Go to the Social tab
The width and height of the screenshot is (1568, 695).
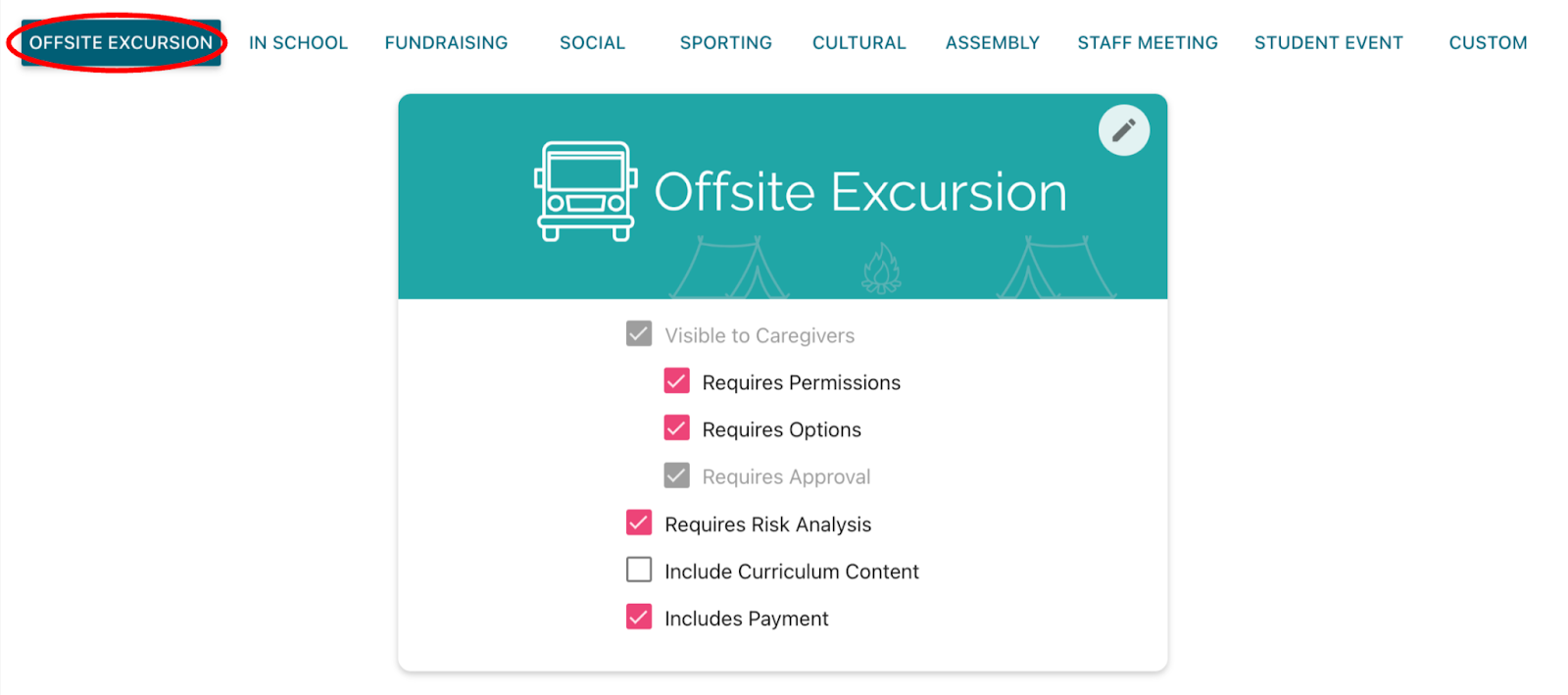coord(592,43)
